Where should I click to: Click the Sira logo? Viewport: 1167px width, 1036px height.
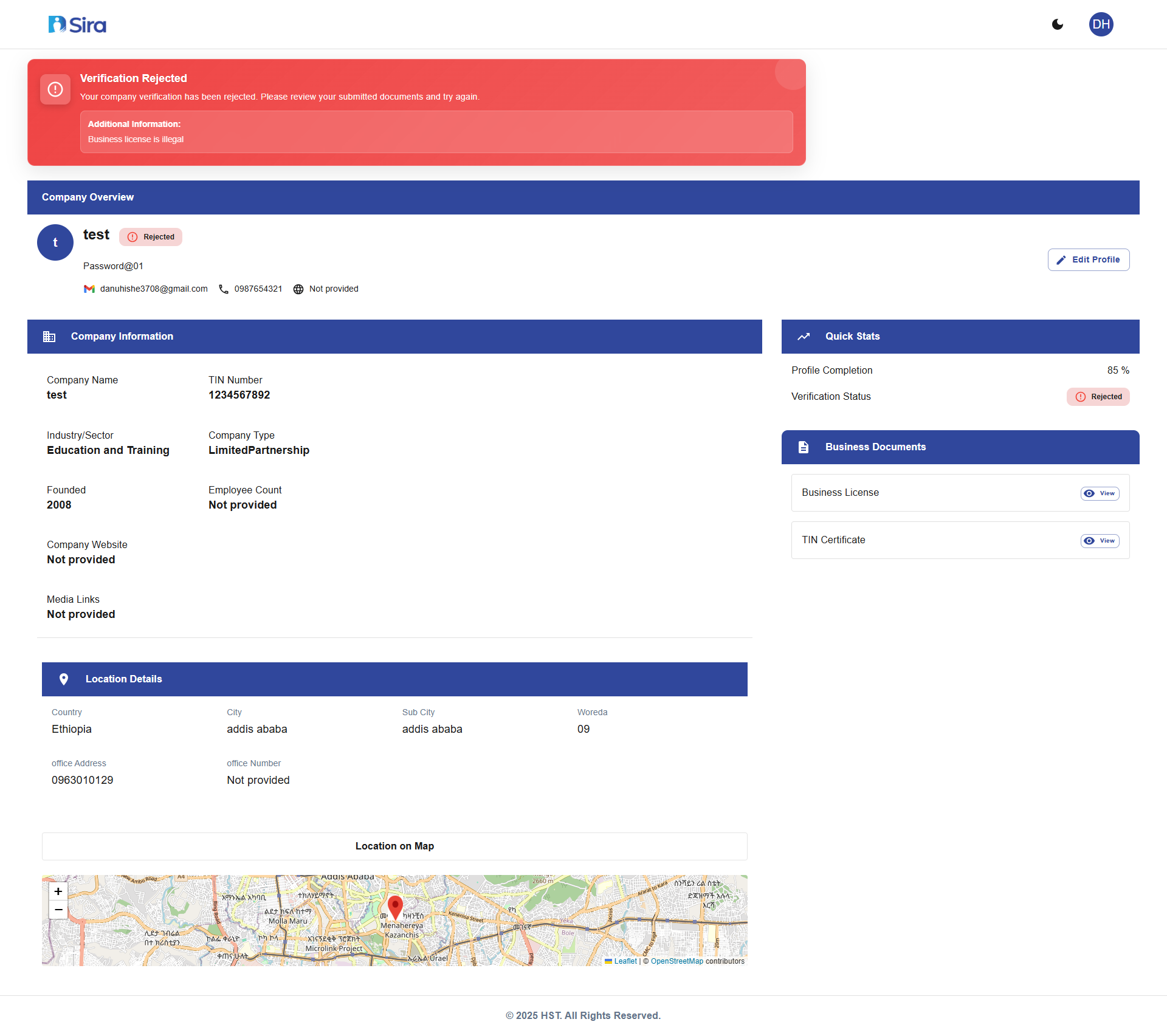[x=77, y=24]
